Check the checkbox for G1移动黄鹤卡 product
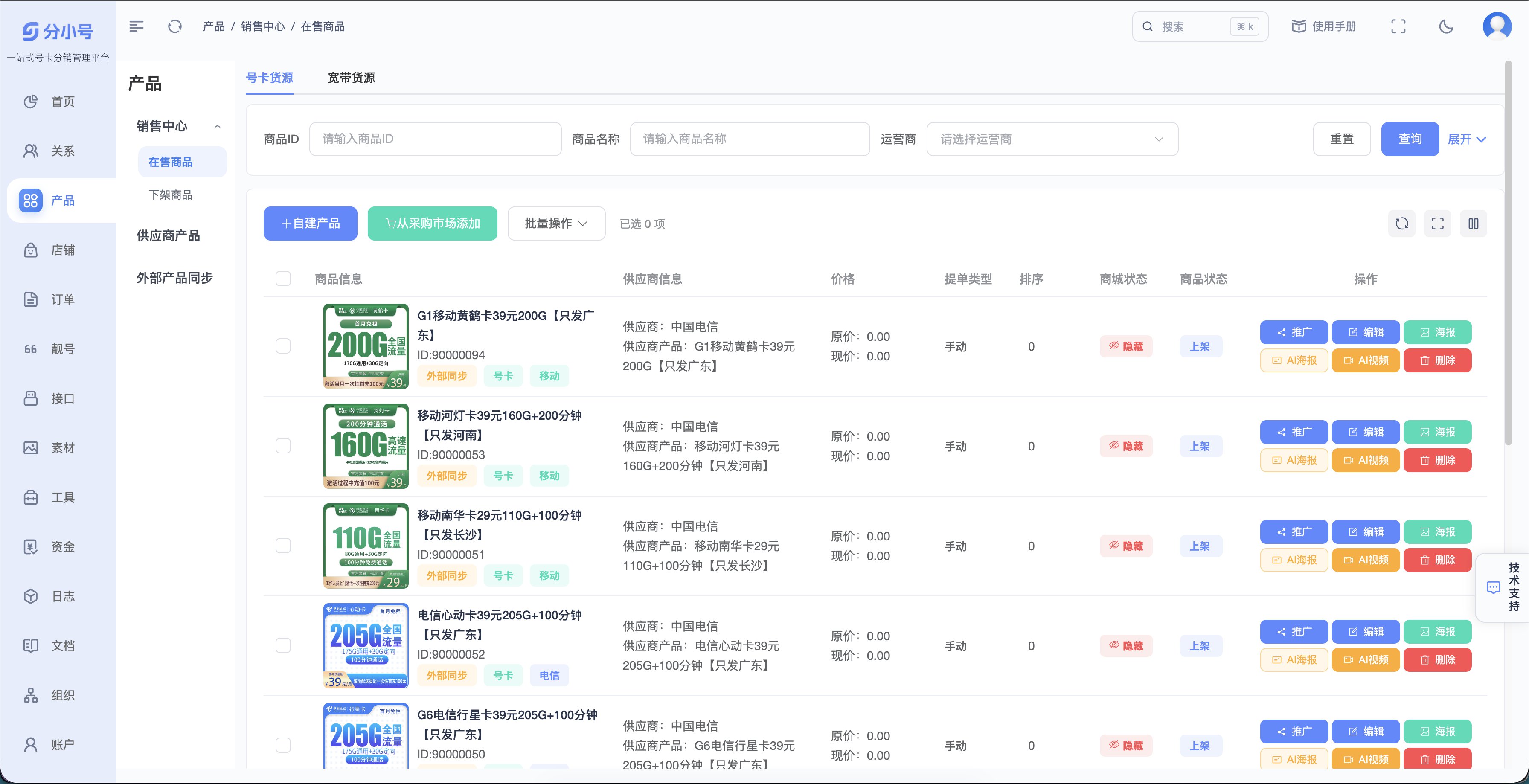Screen dimensions: 1529x784 (283, 346)
